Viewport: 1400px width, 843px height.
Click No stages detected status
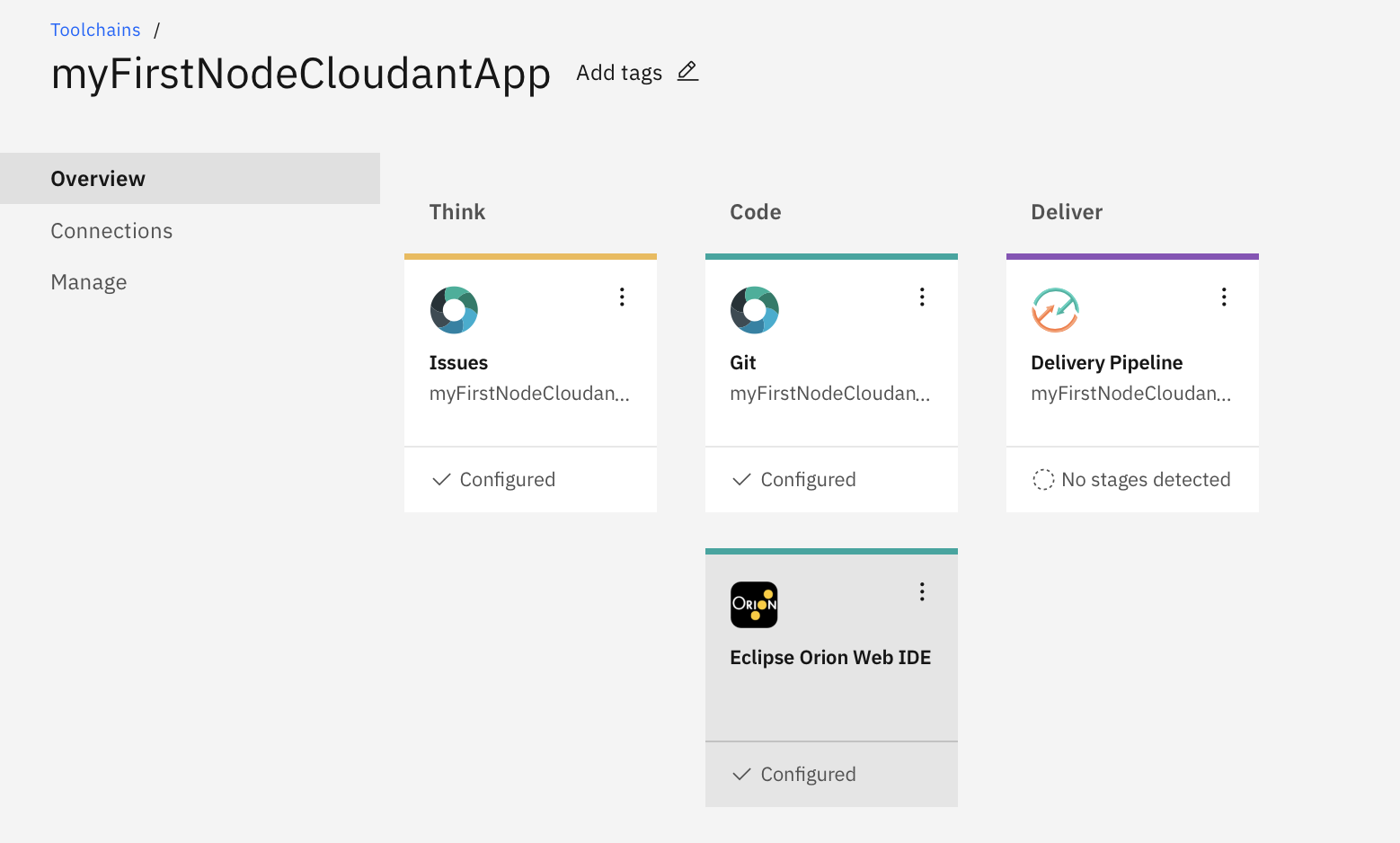pyautogui.click(x=1146, y=480)
